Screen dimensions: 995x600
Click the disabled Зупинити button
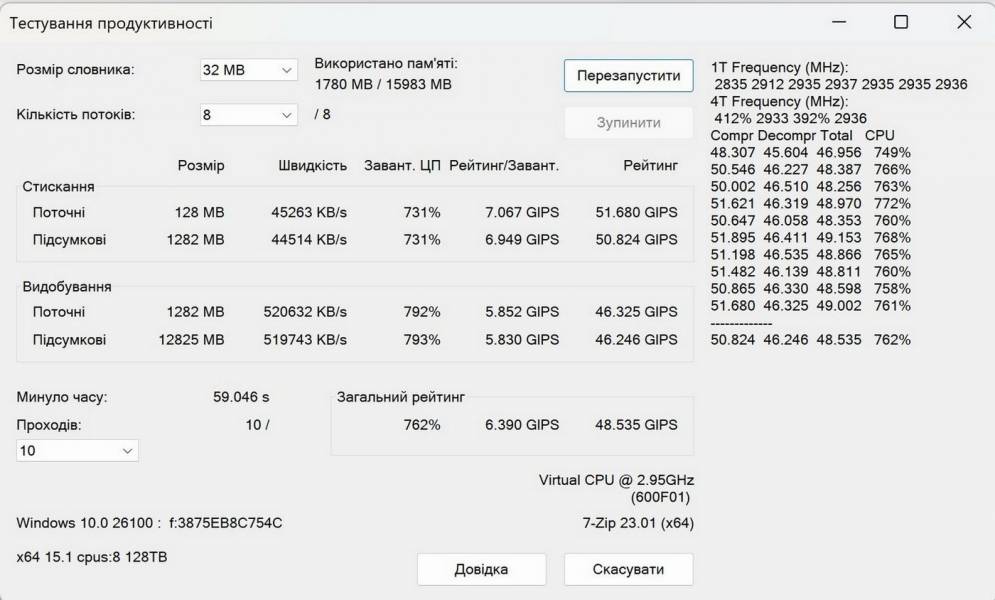tap(631, 122)
